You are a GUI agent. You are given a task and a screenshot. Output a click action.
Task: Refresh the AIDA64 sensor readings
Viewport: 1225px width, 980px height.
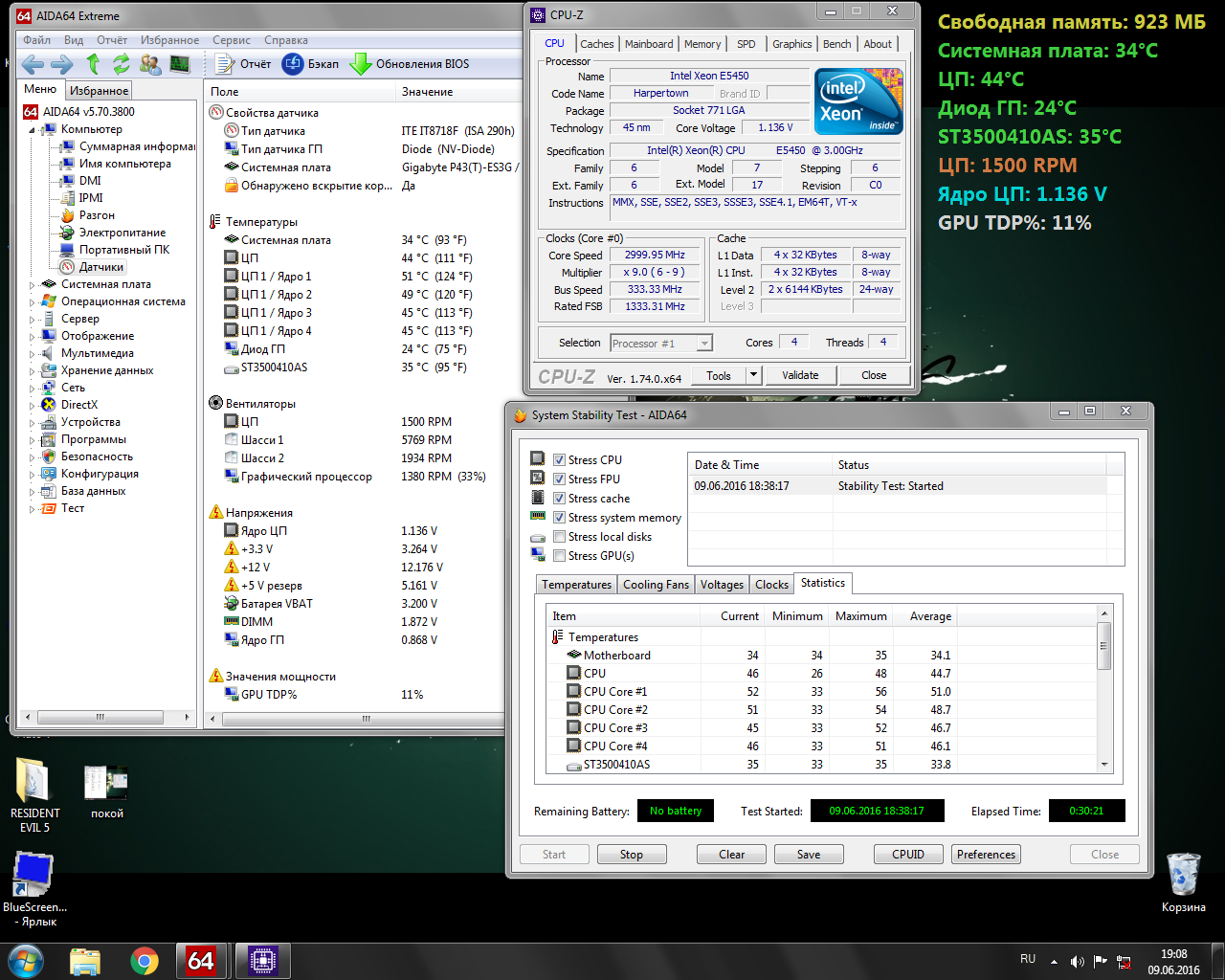pyautogui.click(x=121, y=64)
